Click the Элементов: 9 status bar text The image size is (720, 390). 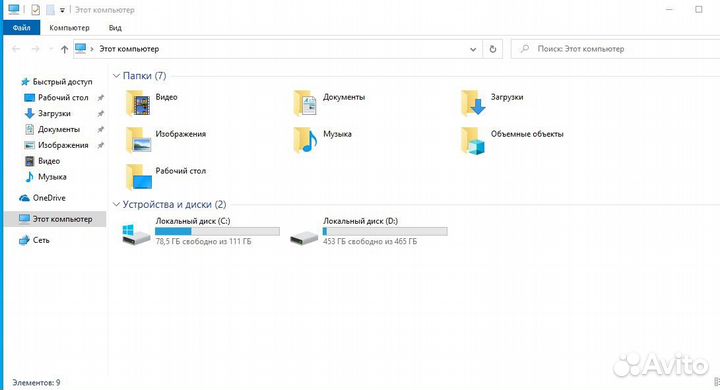pyautogui.click(x=36, y=382)
